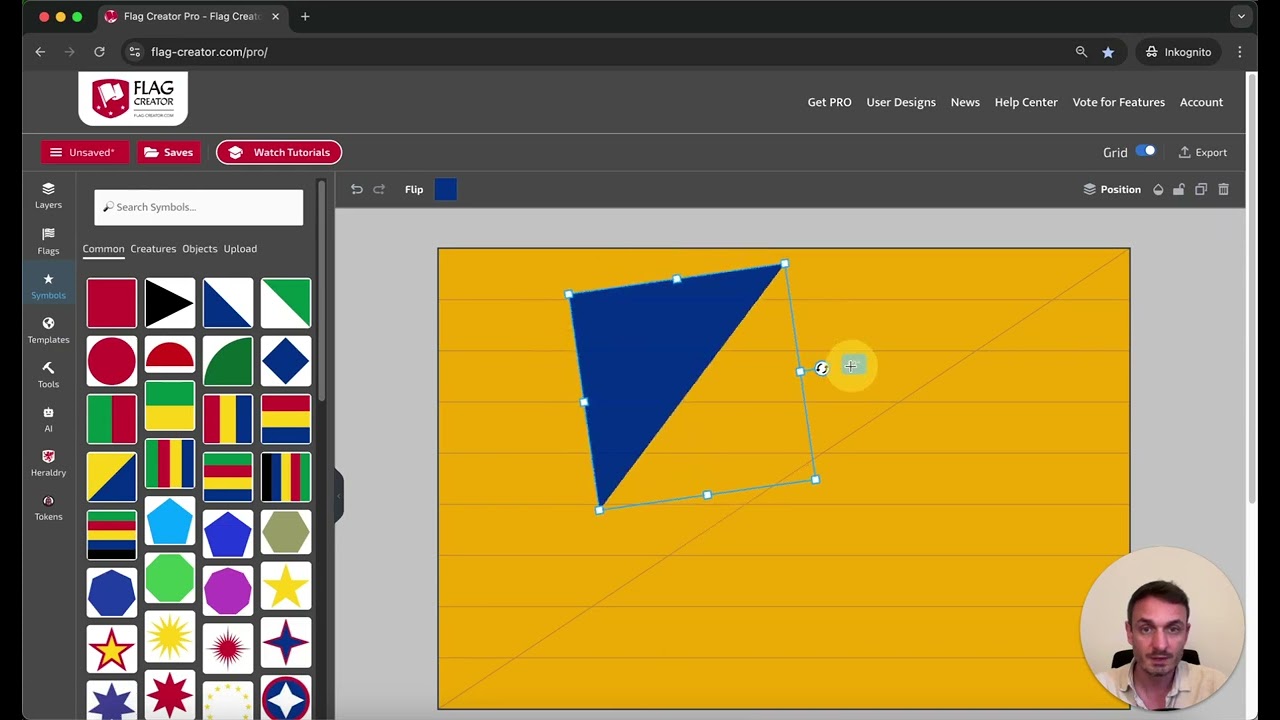Open the Help Center

click(x=1026, y=102)
